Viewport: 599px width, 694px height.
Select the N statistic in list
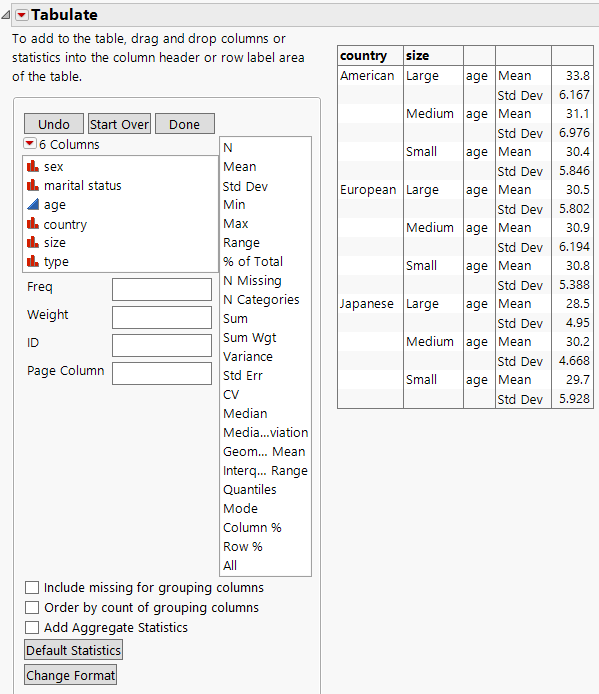[228, 147]
